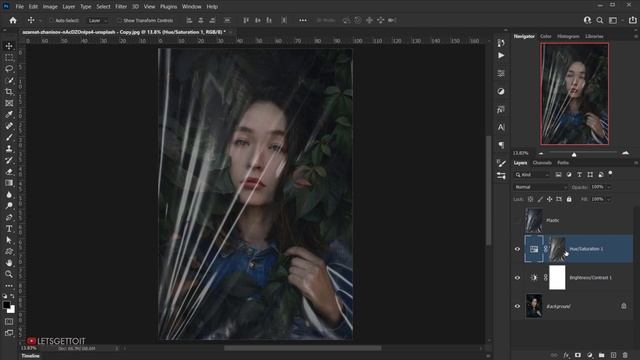Open the Filter menu
This screenshot has height=360, width=640.
tap(121, 7)
